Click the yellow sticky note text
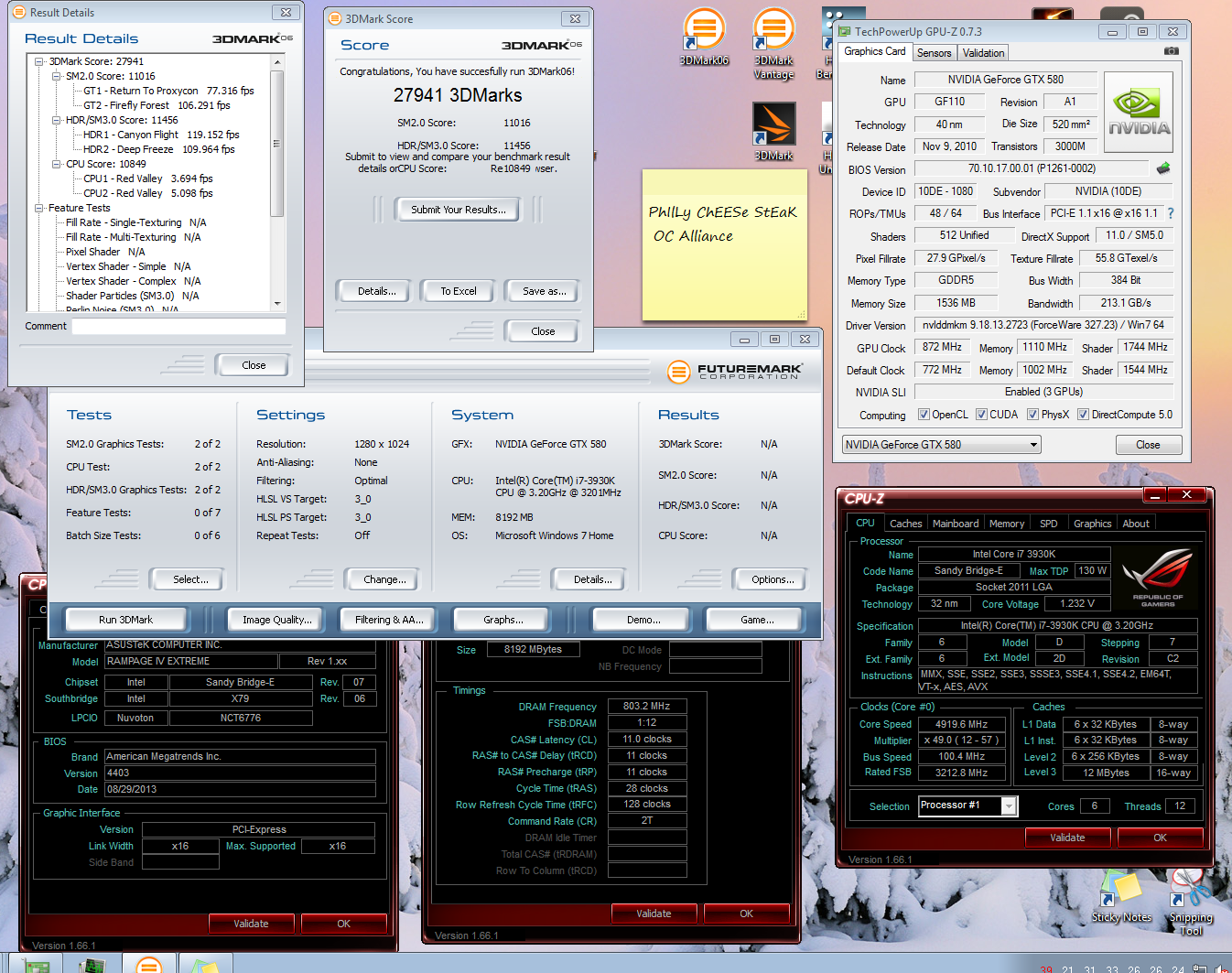 (722, 223)
